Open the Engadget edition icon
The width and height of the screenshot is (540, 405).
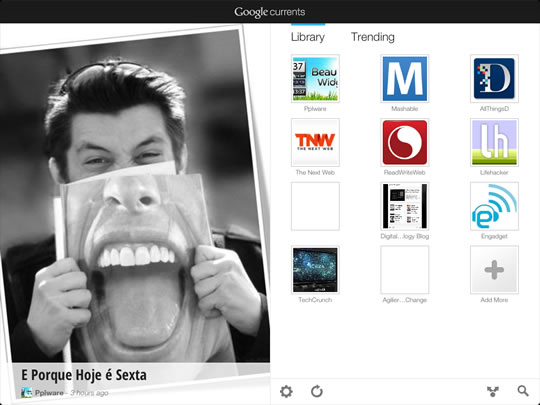(x=494, y=206)
